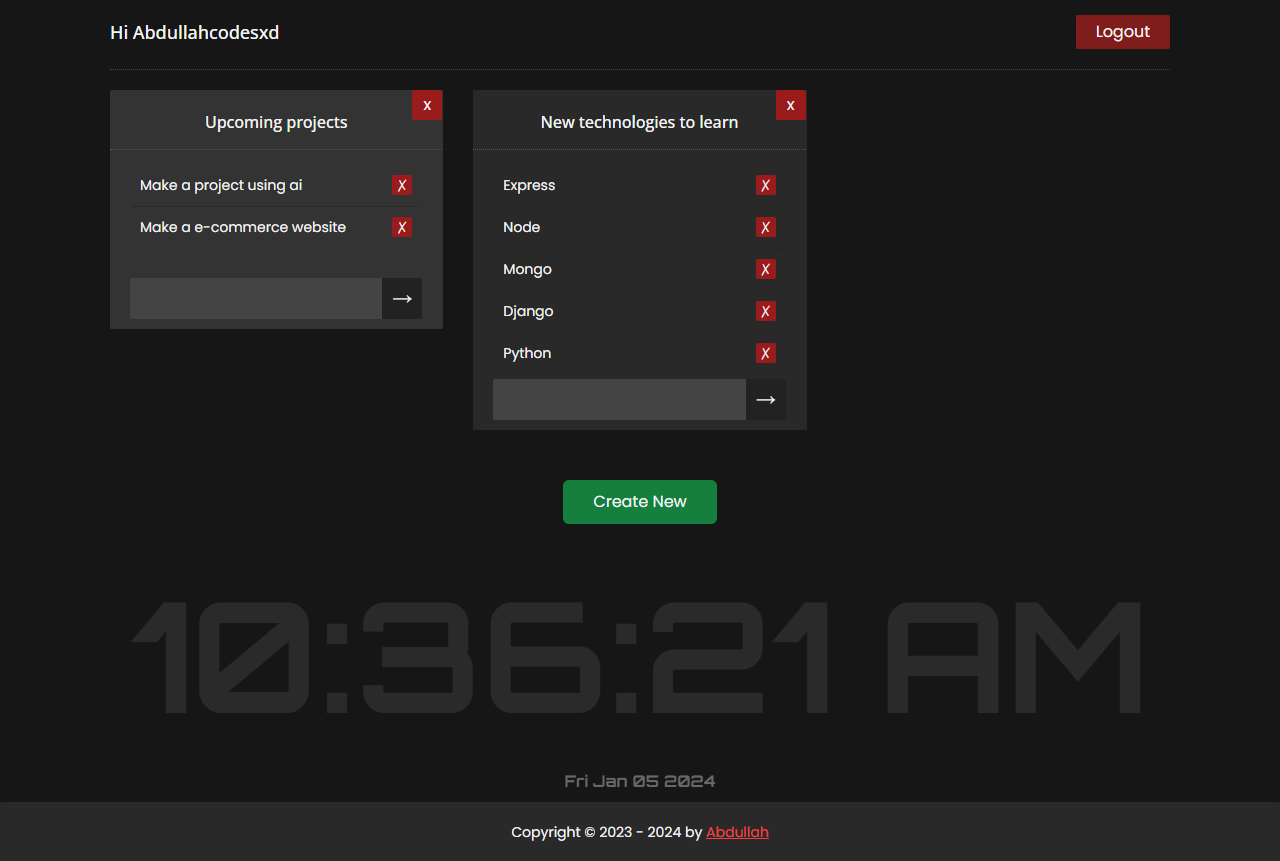Log out using the Logout button

(1122, 32)
